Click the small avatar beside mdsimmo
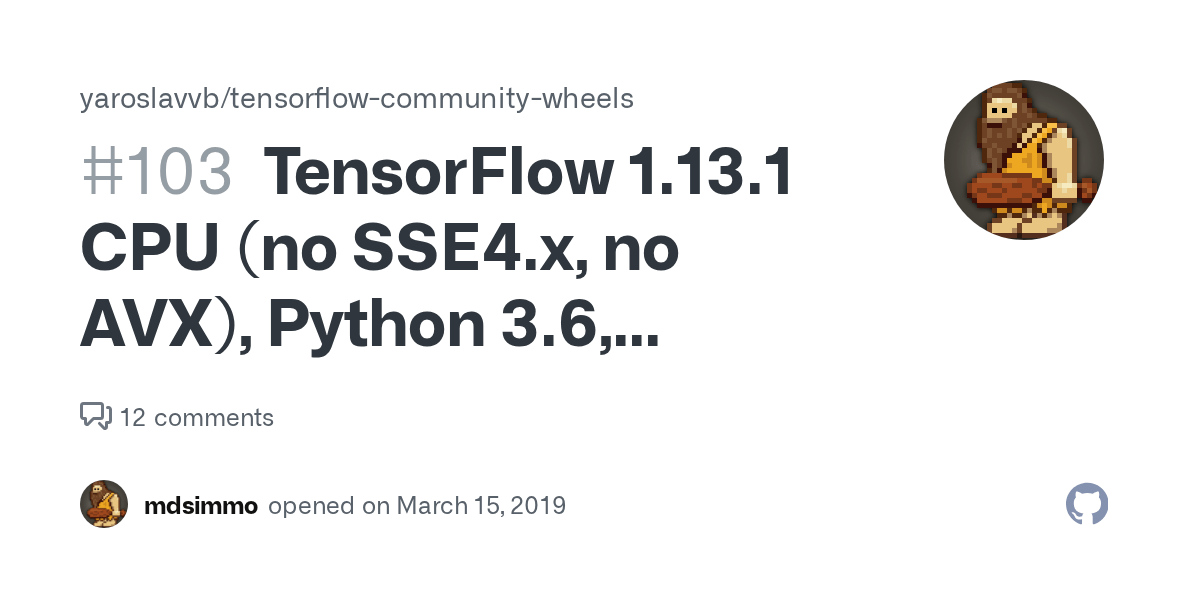Screen dimensions: 1200x600 (x=104, y=505)
